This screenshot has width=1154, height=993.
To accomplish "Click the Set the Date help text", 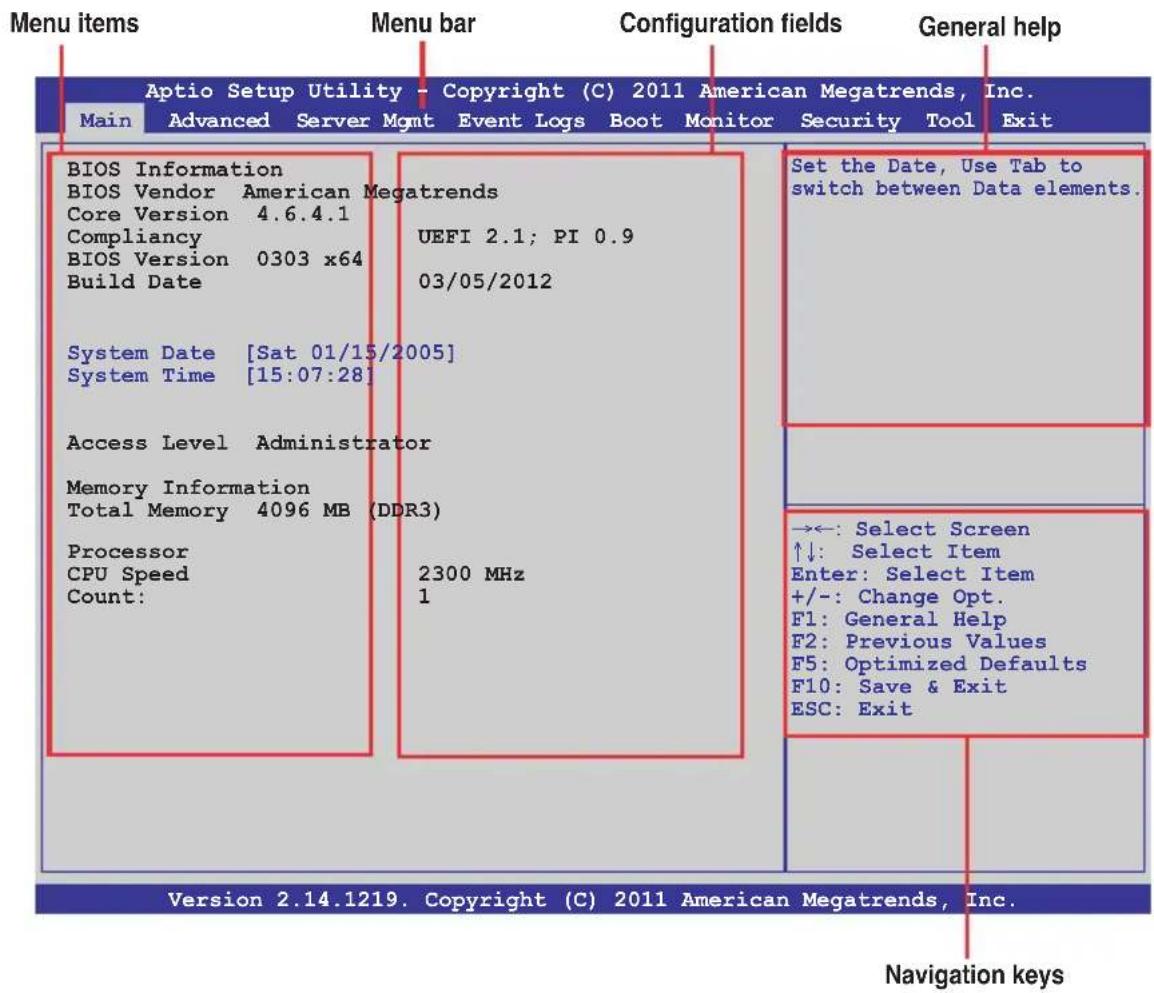I will tap(966, 177).
